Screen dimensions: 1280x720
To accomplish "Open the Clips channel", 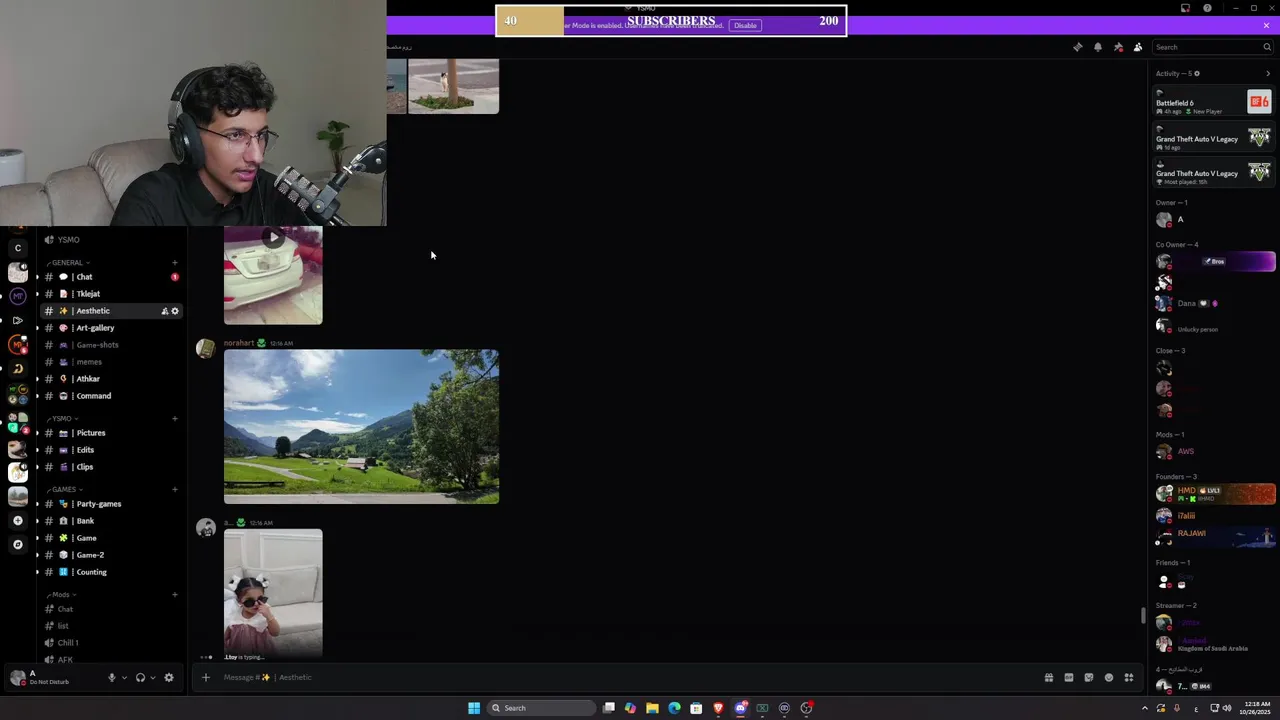I will [x=110, y=467].
